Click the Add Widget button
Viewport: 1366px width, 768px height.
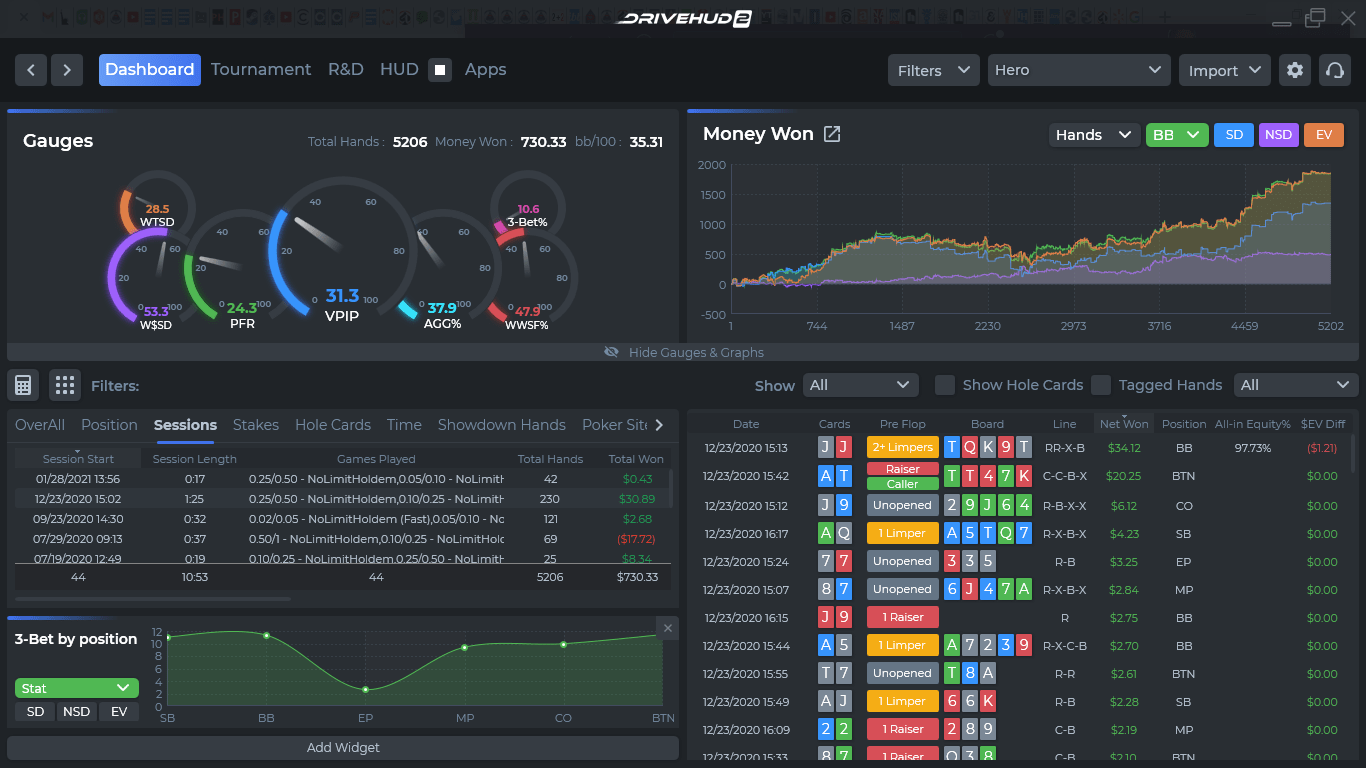coord(343,747)
